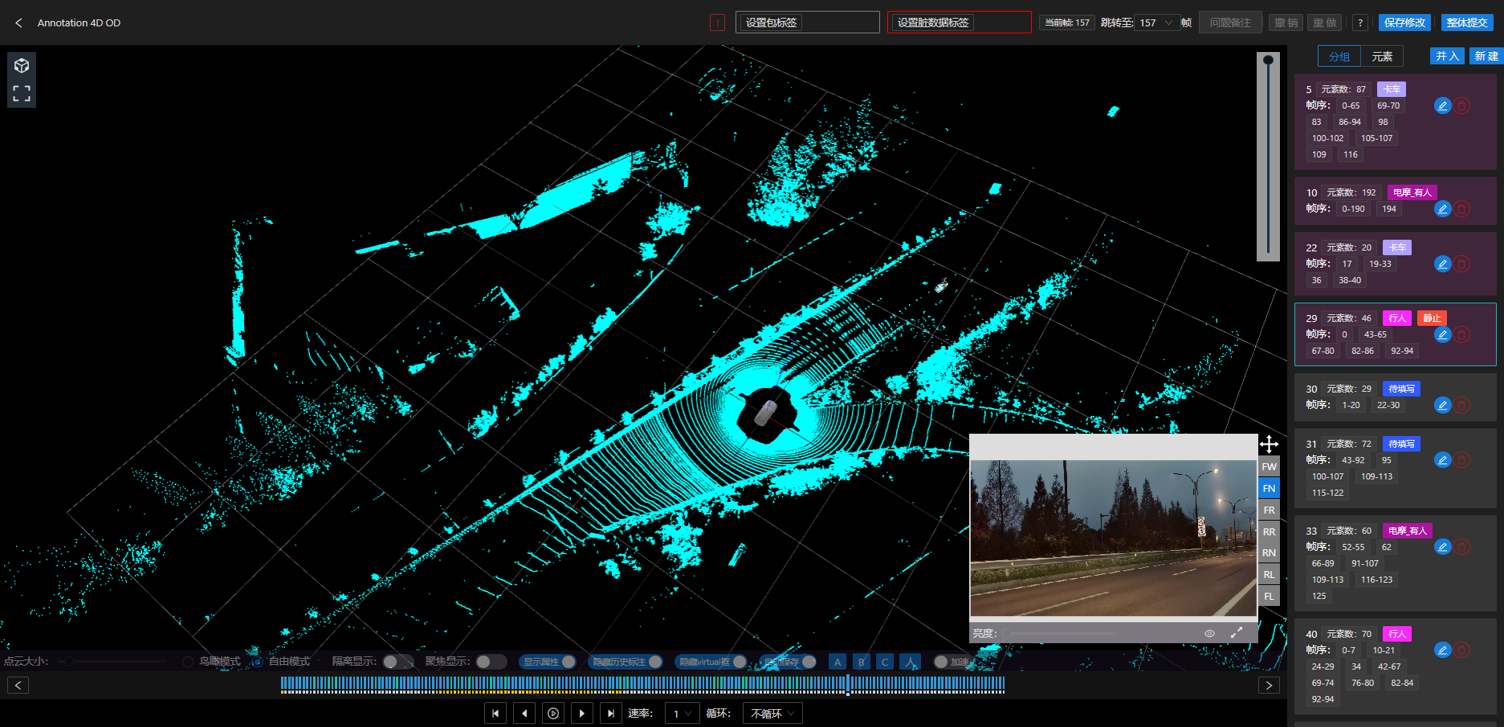Open the 循环 loop mode dropdown
Screen dimensions: 1504x727
772,713
